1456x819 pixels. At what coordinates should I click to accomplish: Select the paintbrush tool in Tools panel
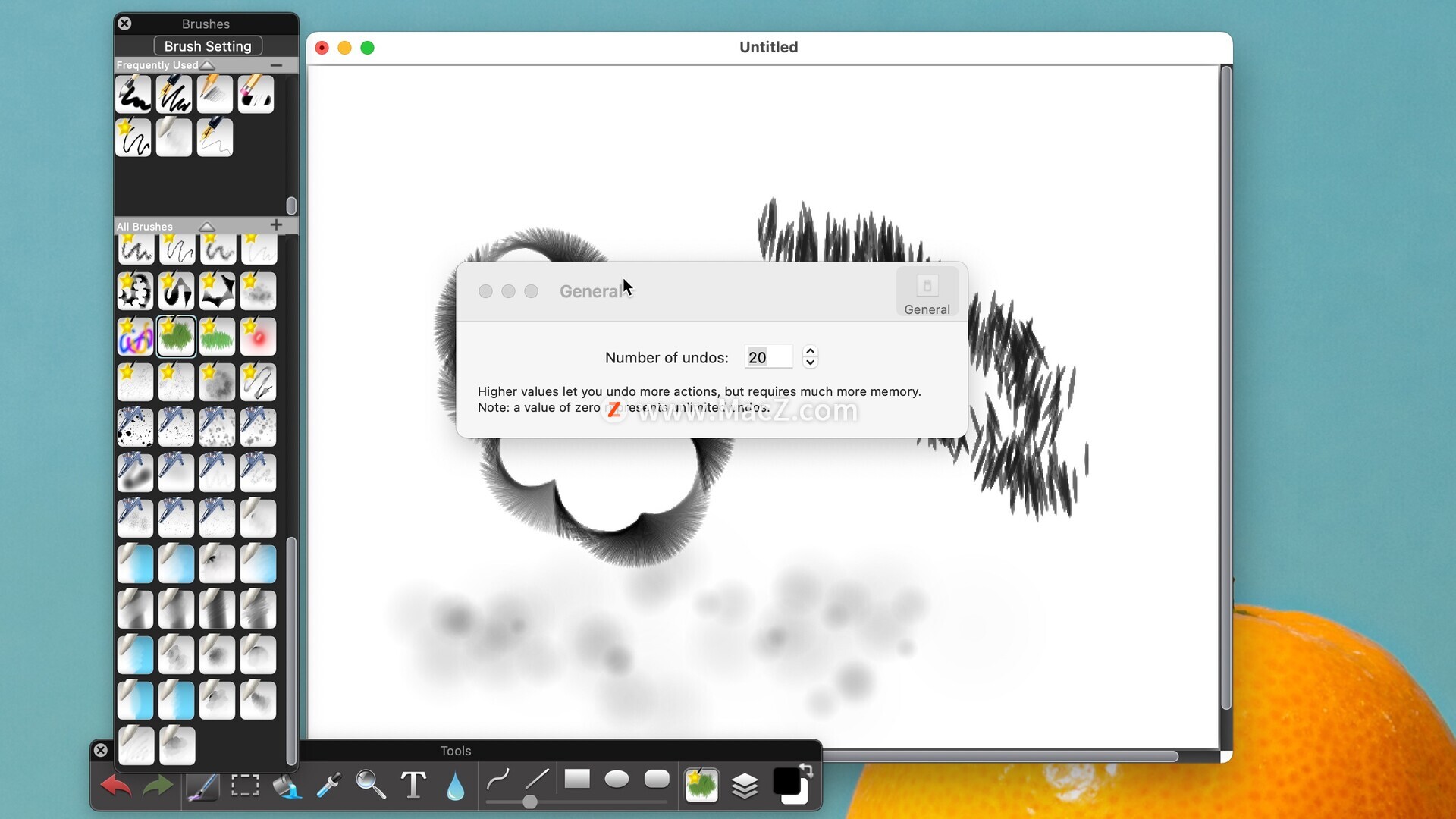coord(202,786)
